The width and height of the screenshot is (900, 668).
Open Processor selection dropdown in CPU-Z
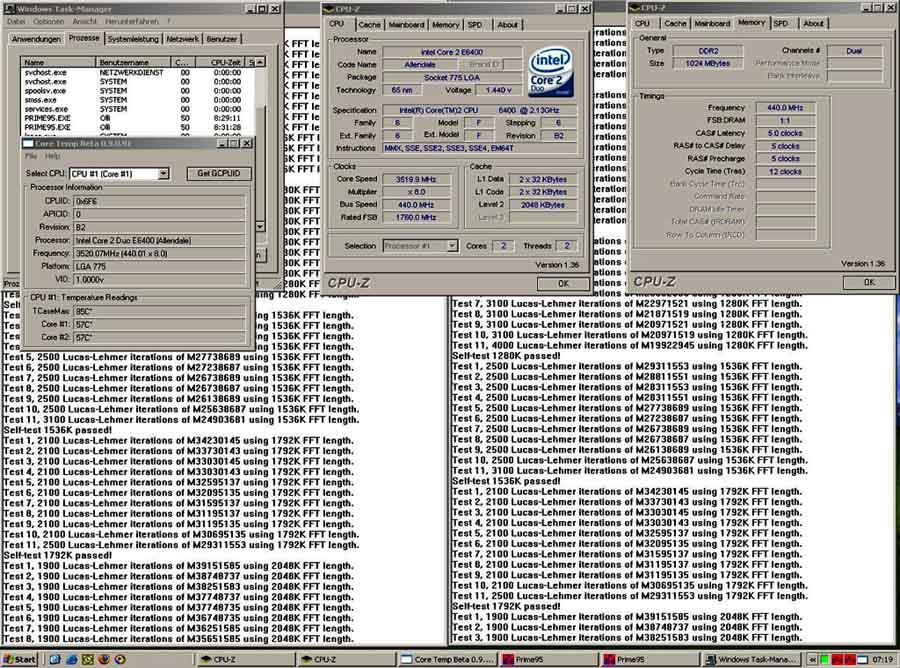click(420, 246)
